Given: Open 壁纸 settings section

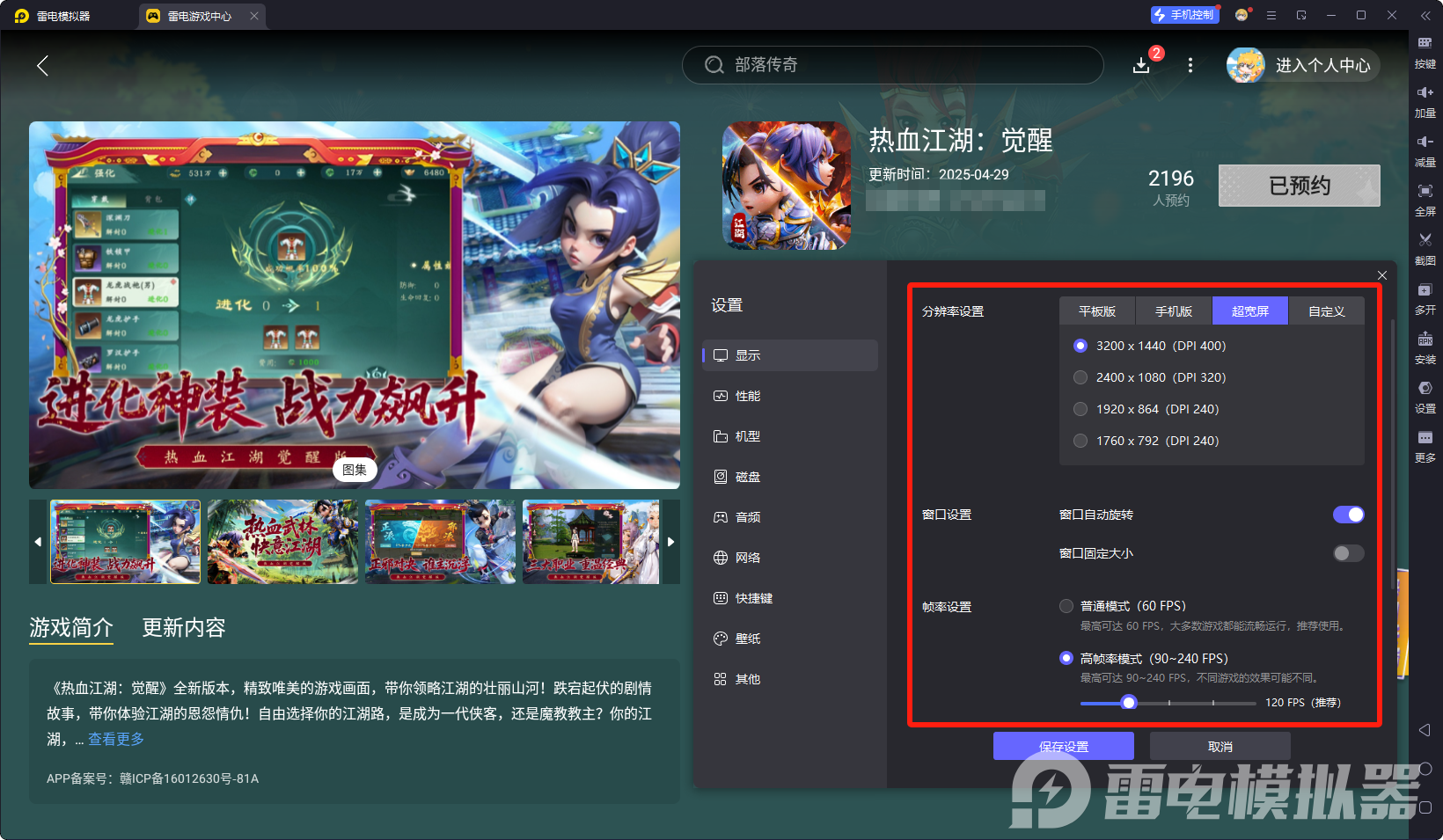Looking at the screenshot, I should coord(790,639).
